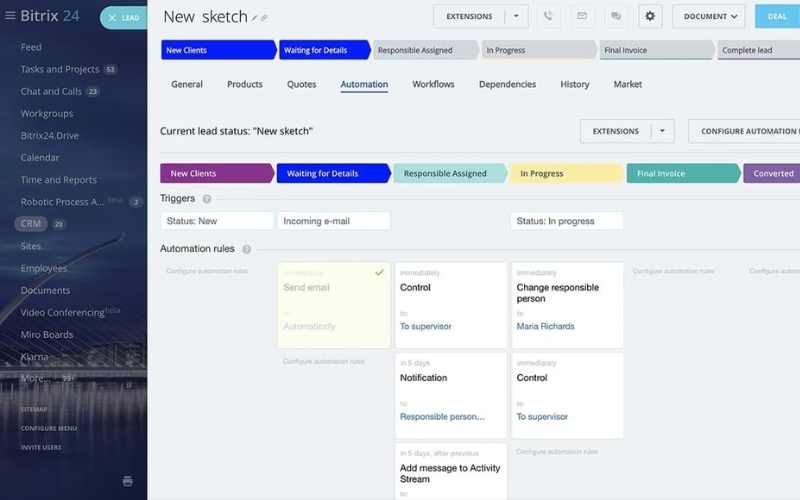The height and width of the screenshot is (500, 800).
Task: Open CRM in the left sidebar
Action: pyautogui.click(x=31, y=224)
